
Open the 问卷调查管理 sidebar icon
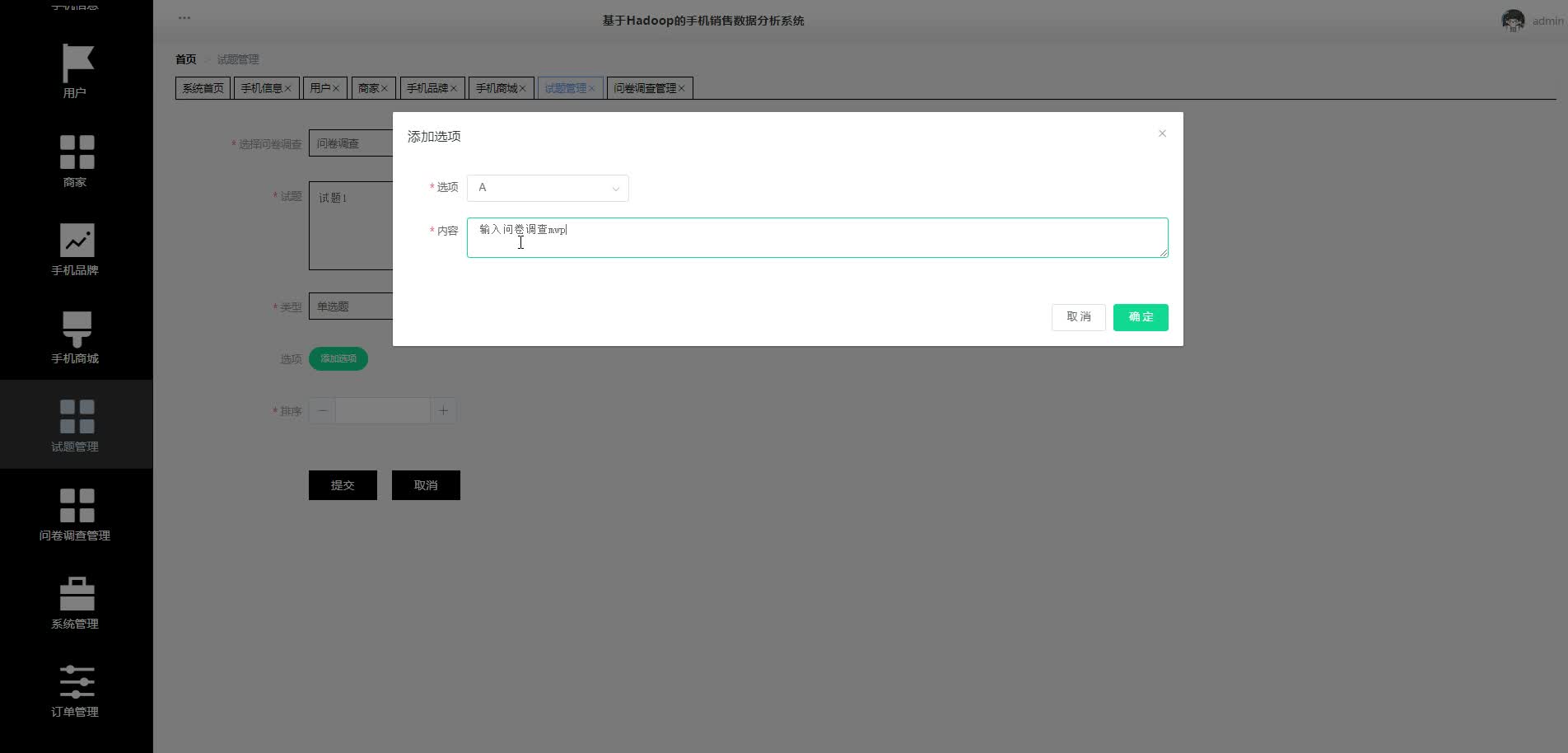click(77, 505)
